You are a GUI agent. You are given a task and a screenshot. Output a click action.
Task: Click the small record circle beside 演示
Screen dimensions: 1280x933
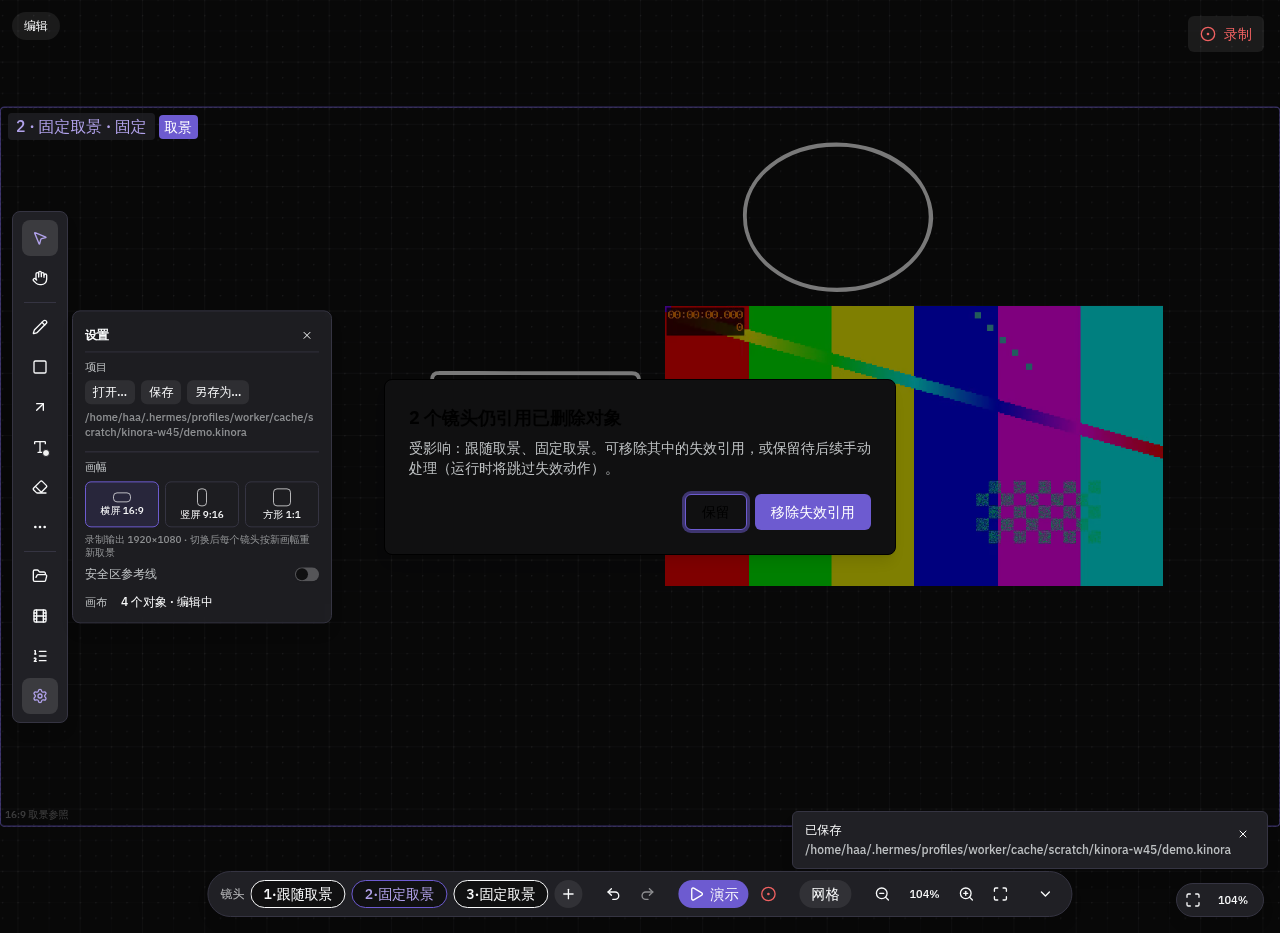[768, 894]
